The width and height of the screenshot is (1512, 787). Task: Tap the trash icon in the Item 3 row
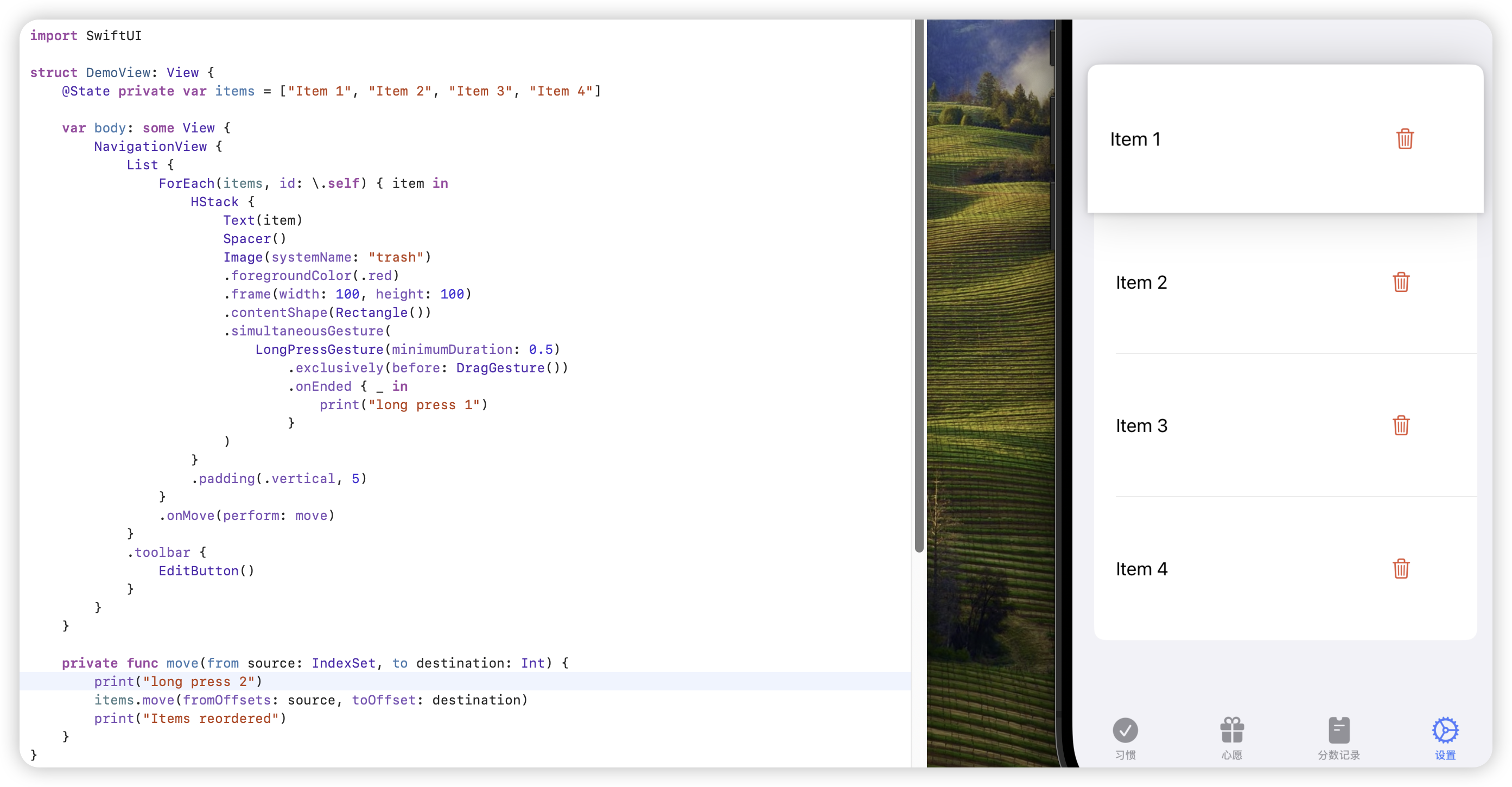(x=1401, y=426)
